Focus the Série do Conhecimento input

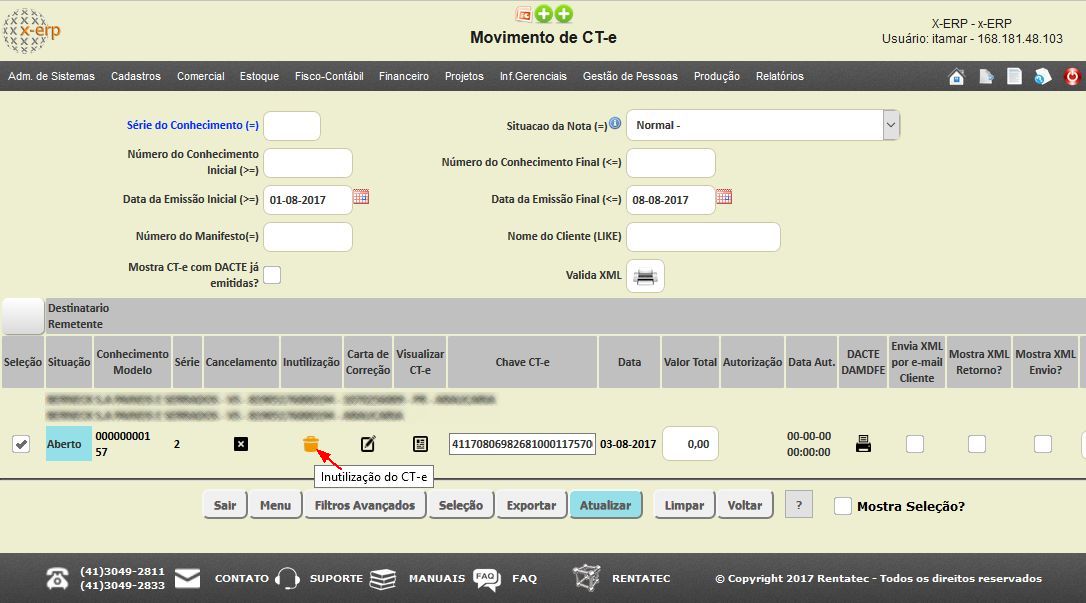pos(292,126)
